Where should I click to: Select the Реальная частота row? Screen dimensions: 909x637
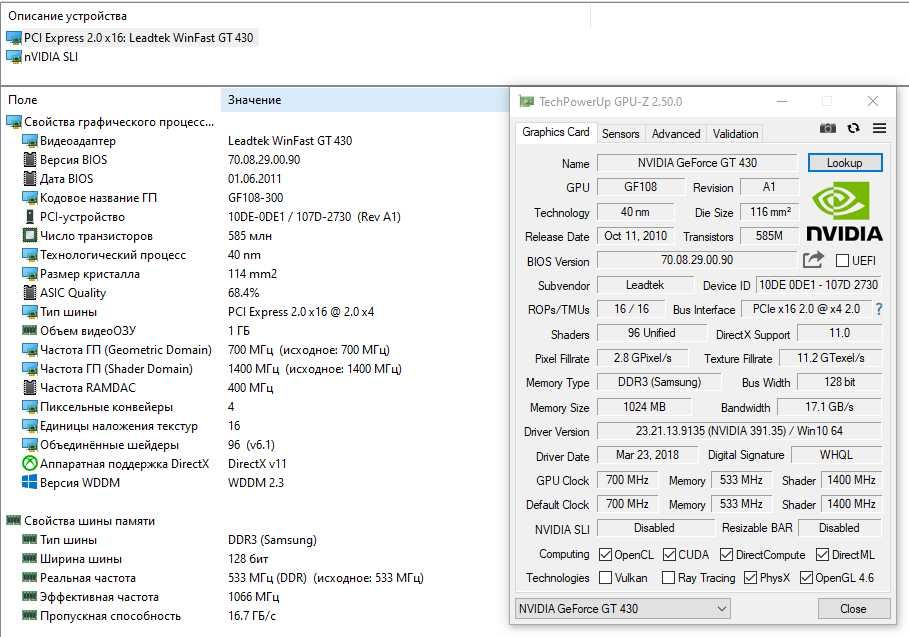[255, 577]
